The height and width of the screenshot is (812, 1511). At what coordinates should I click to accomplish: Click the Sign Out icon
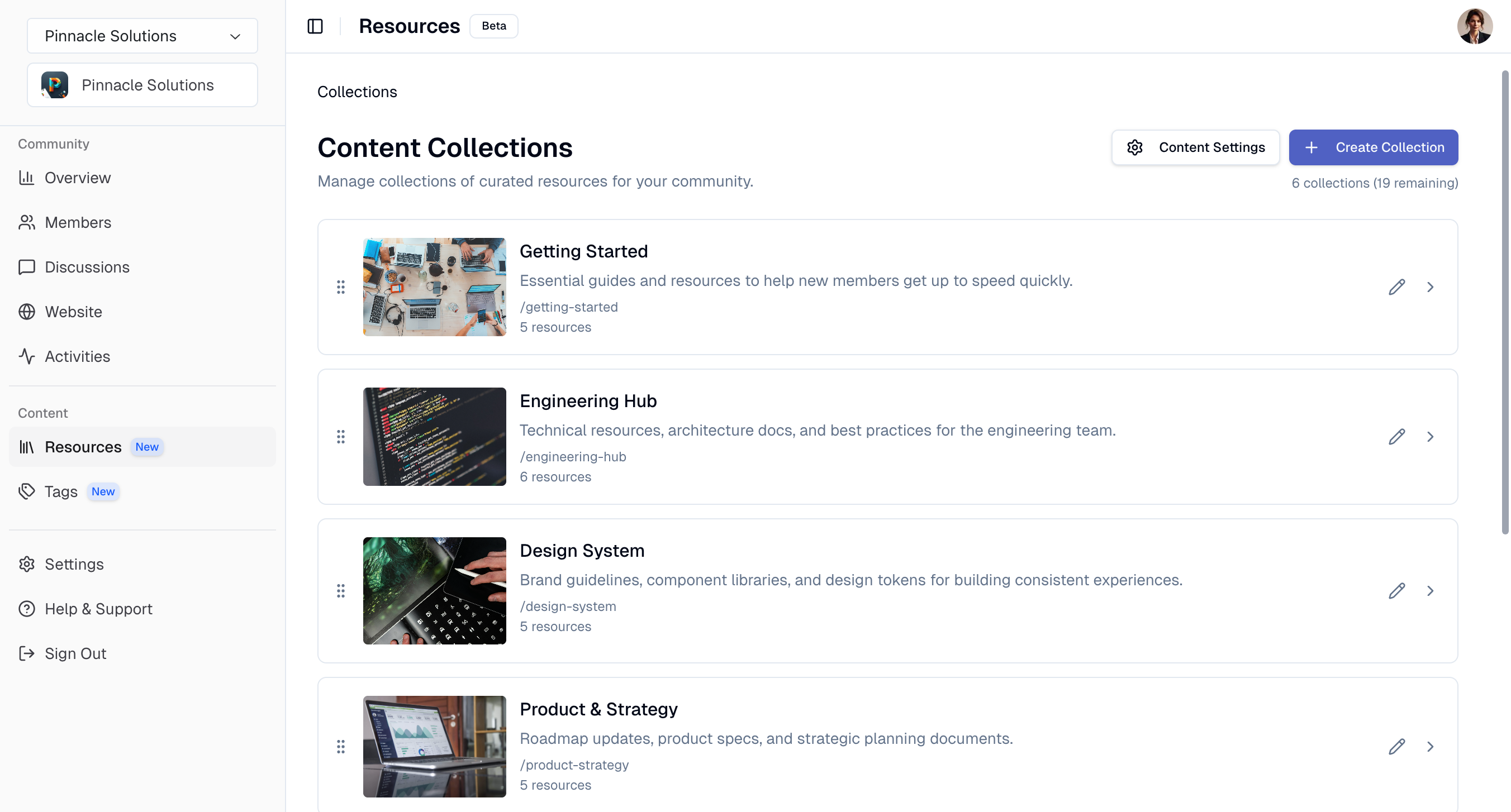pyautogui.click(x=27, y=653)
